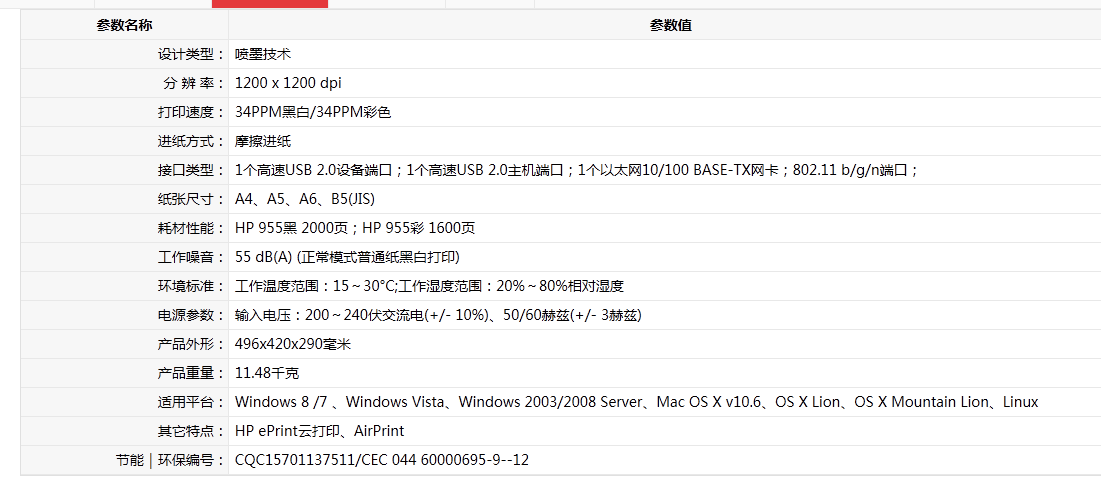Click the USB 2.0 interface description text
Viewport: 1101px width, 488px height.
click(x=576, y=171)
